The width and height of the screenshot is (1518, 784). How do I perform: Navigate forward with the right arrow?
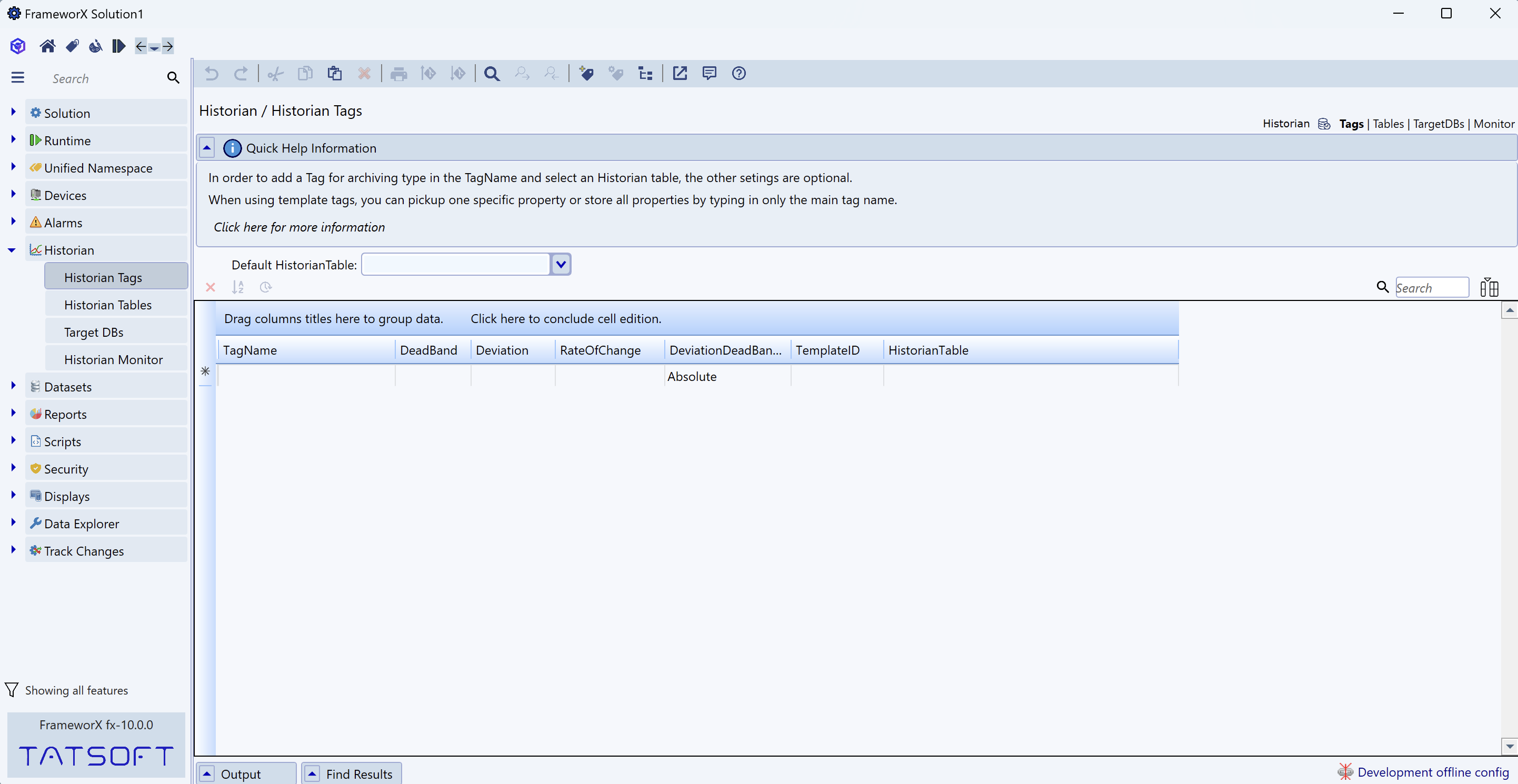(168, 46)
